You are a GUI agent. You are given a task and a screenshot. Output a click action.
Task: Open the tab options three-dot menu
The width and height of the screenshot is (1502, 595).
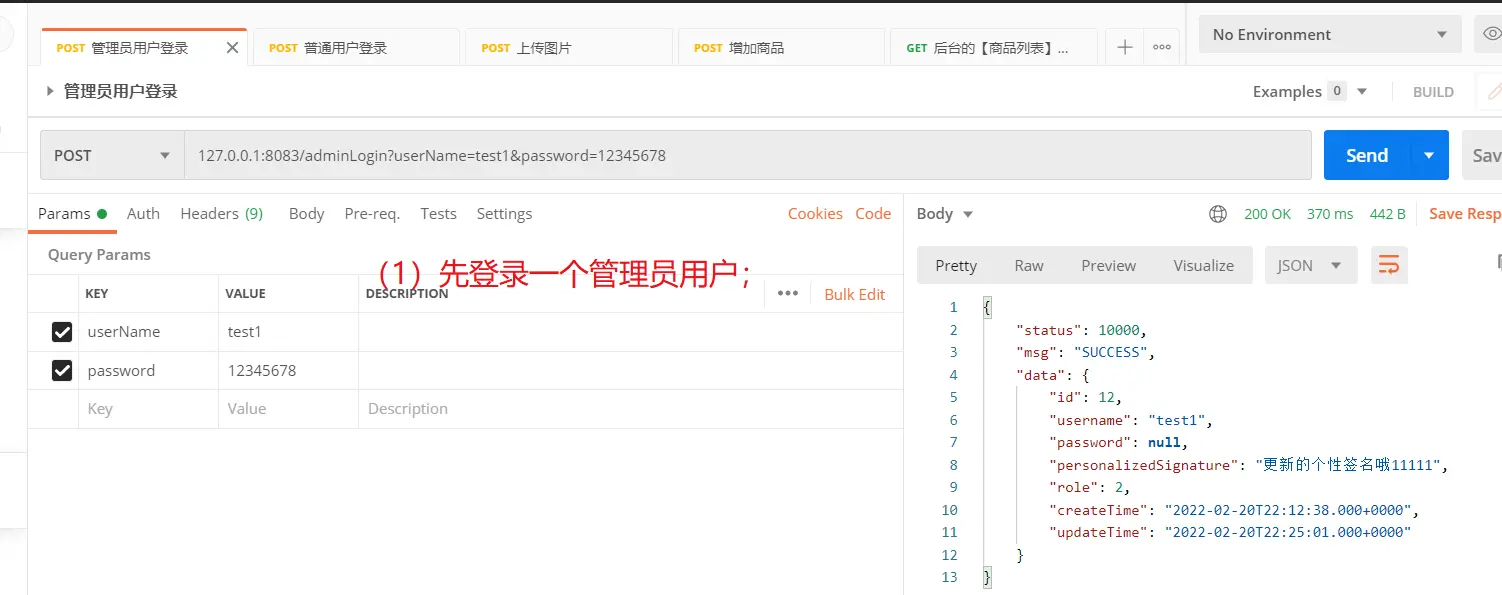point(1162,47)
